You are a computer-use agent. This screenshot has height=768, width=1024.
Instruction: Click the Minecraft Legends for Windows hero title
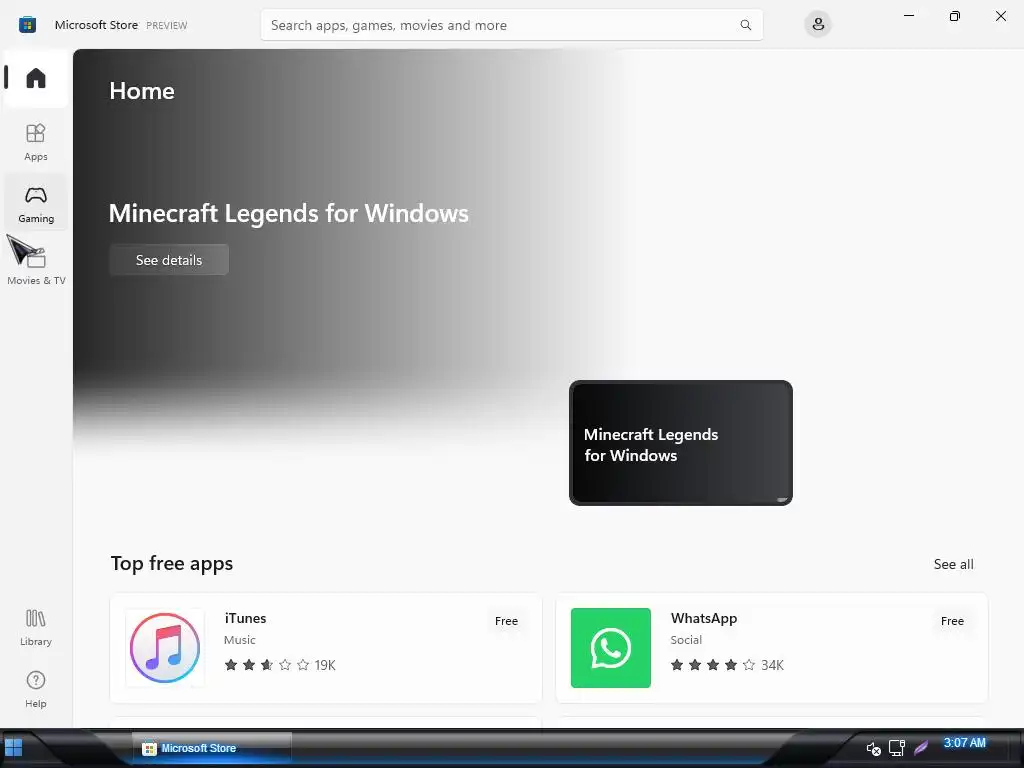pos(289,214)
